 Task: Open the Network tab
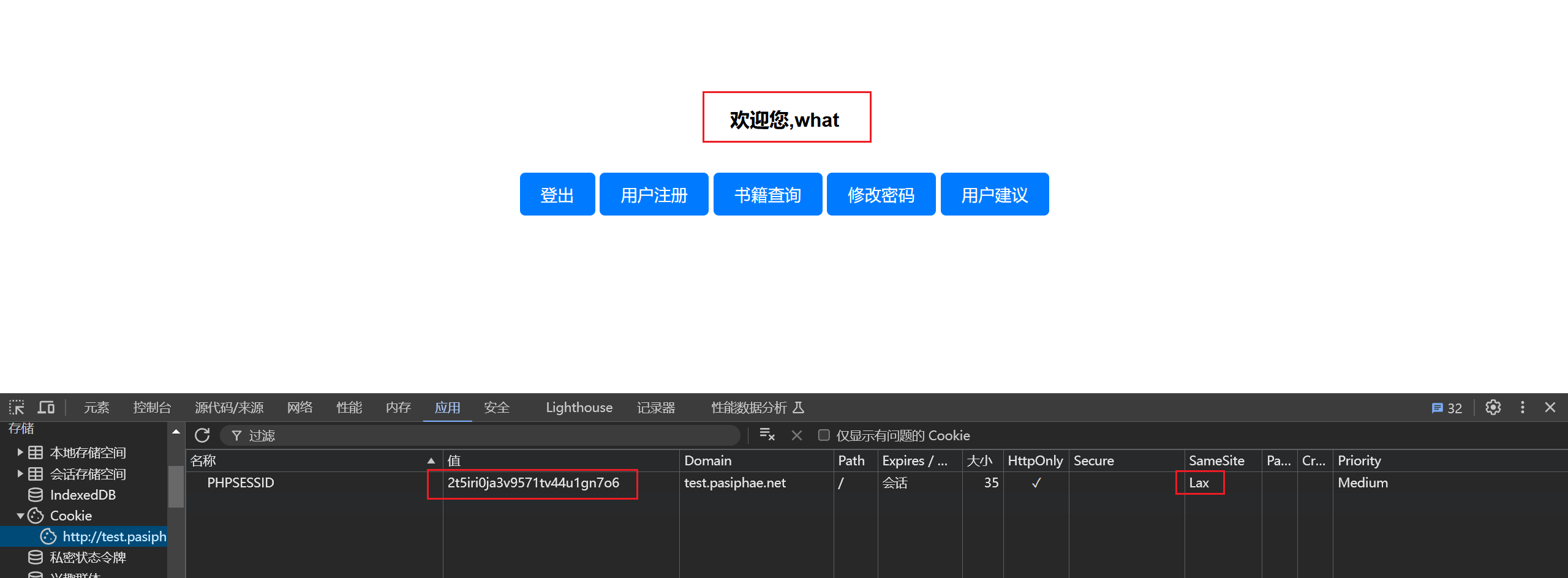pyautogui.click(x=300, y=407)
